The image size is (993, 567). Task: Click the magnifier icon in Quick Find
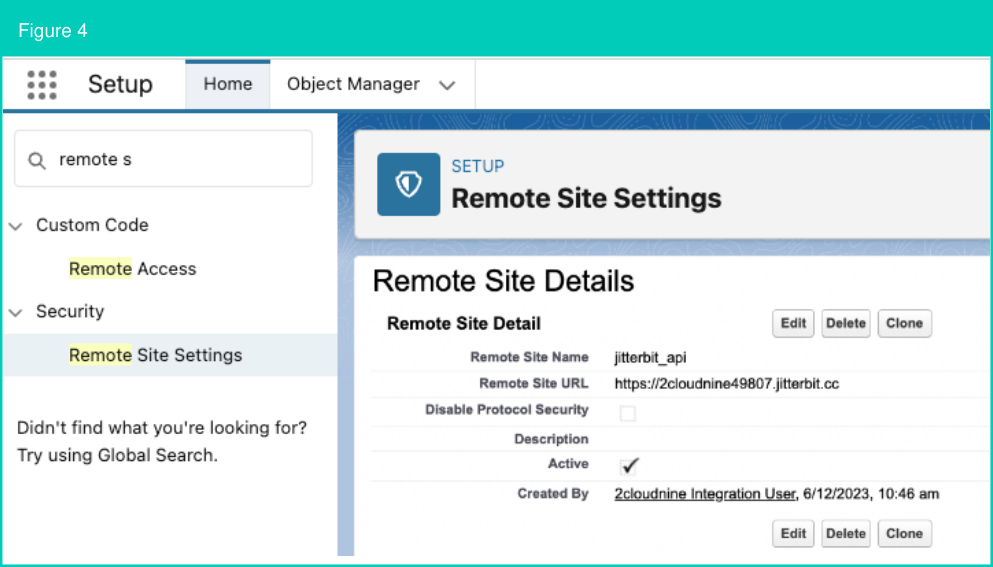pos(37,161)
